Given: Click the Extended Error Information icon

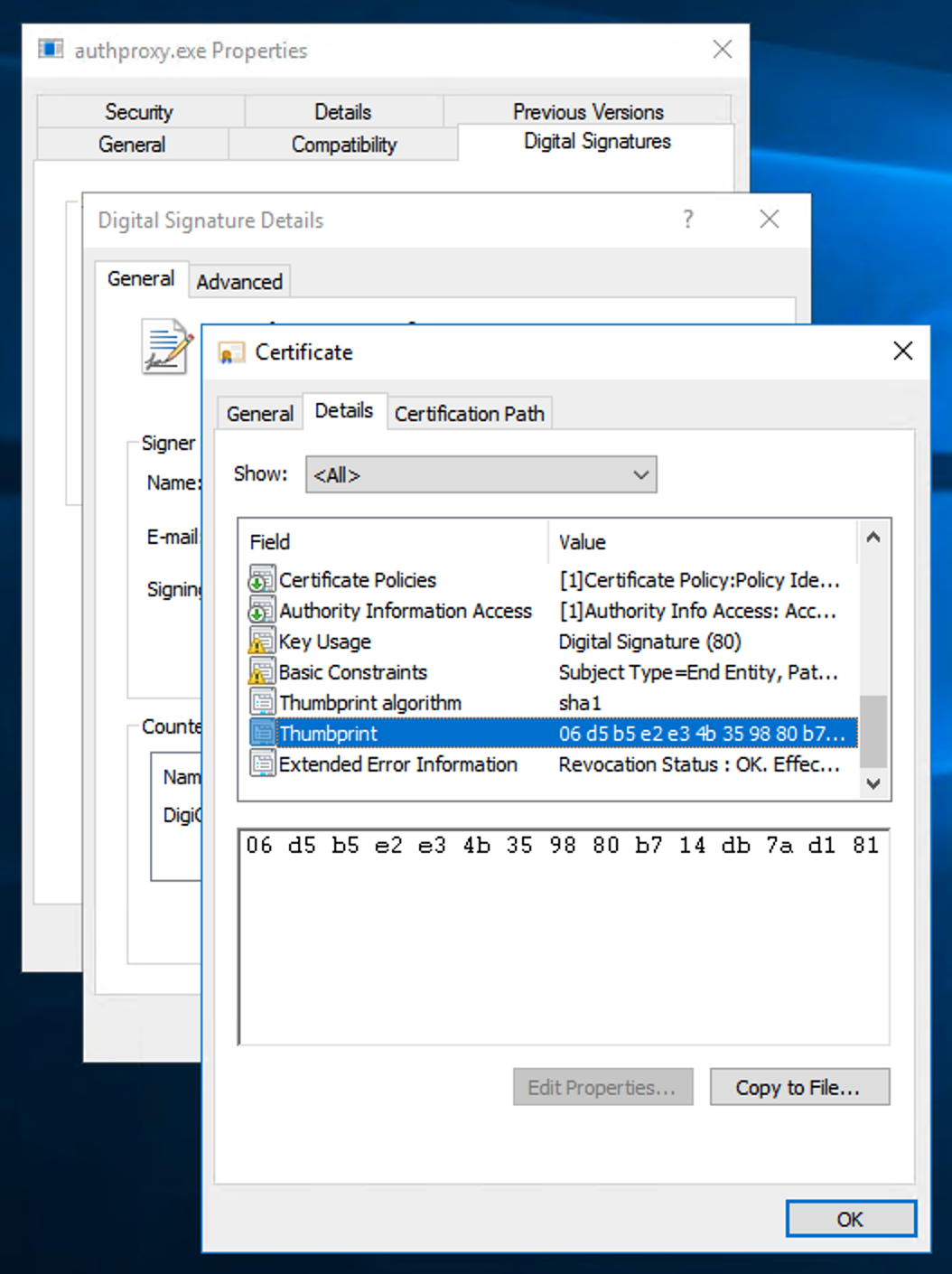Looking at the screenshot, I should click(261, 764).
